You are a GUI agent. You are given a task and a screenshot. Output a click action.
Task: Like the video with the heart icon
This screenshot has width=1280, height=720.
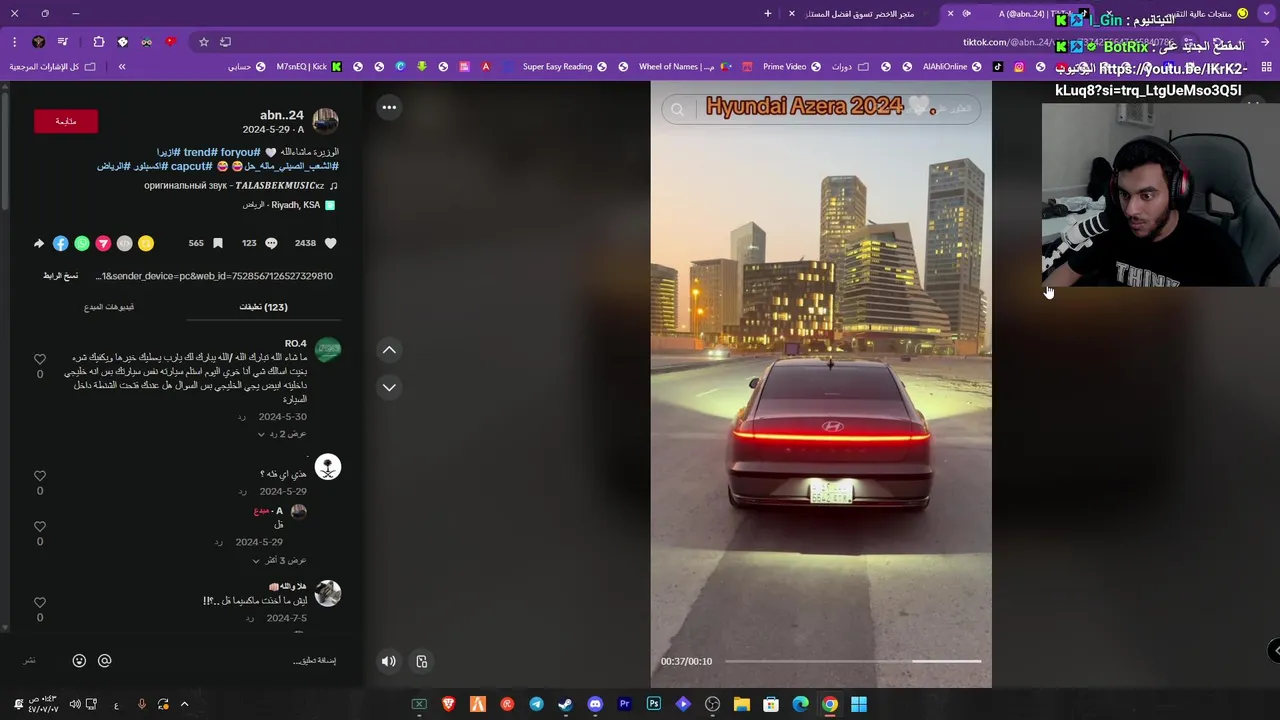pyautogui.click(x=331, y=243)
